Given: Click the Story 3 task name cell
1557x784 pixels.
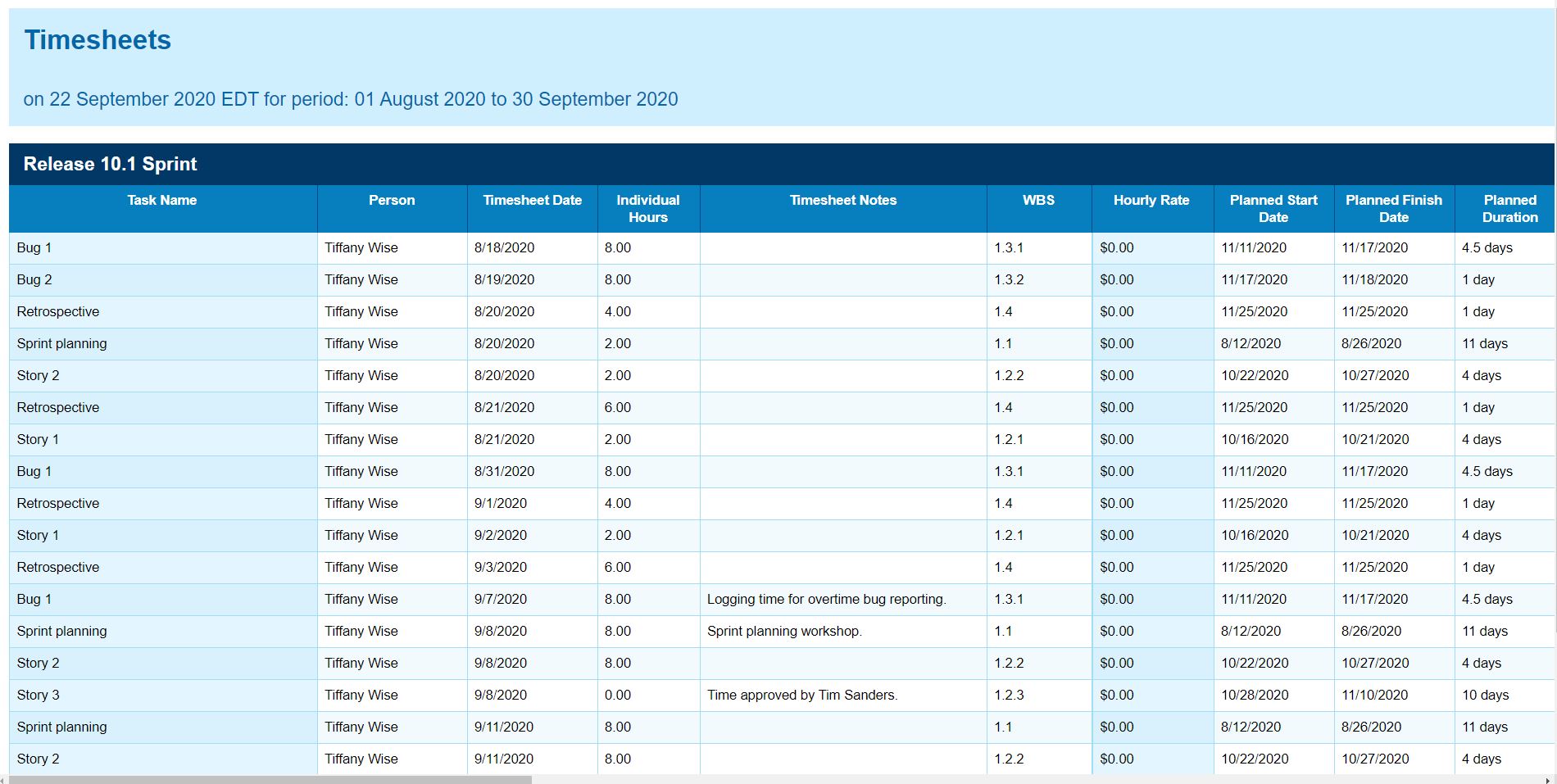Looking at the screenshot, I should pos(163,695).
